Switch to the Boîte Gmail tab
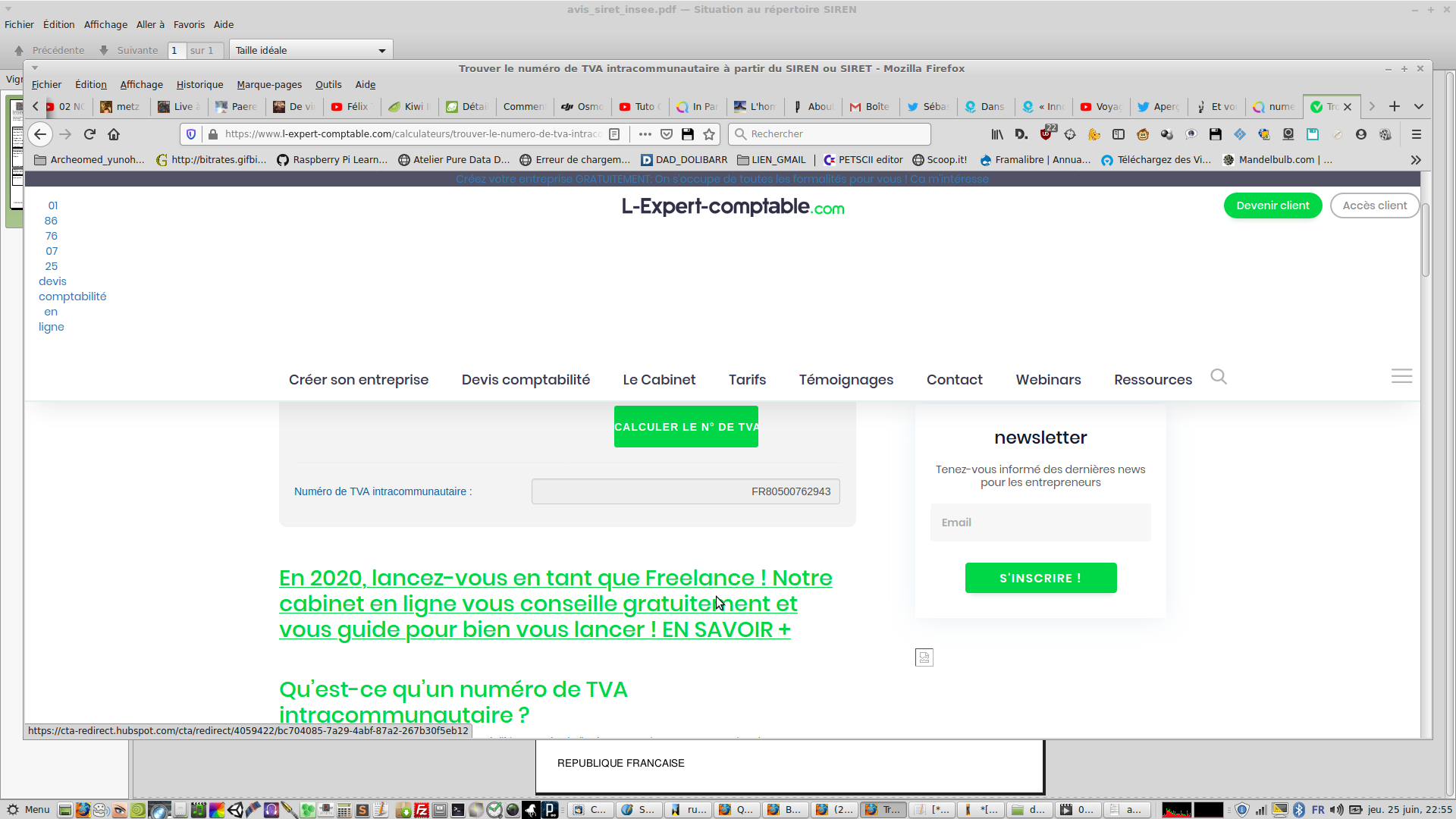Screen dimensions: 1456x819 click(x=869, y=107)
